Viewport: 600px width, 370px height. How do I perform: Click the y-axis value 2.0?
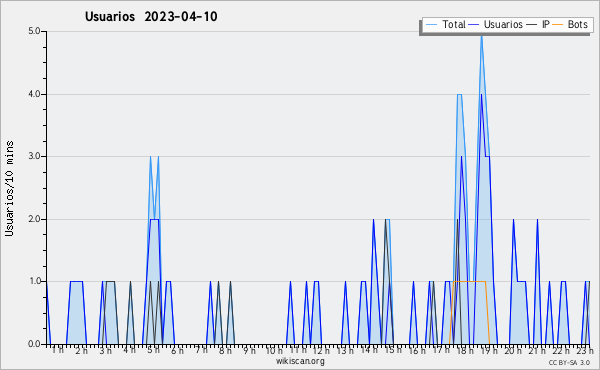34,219
